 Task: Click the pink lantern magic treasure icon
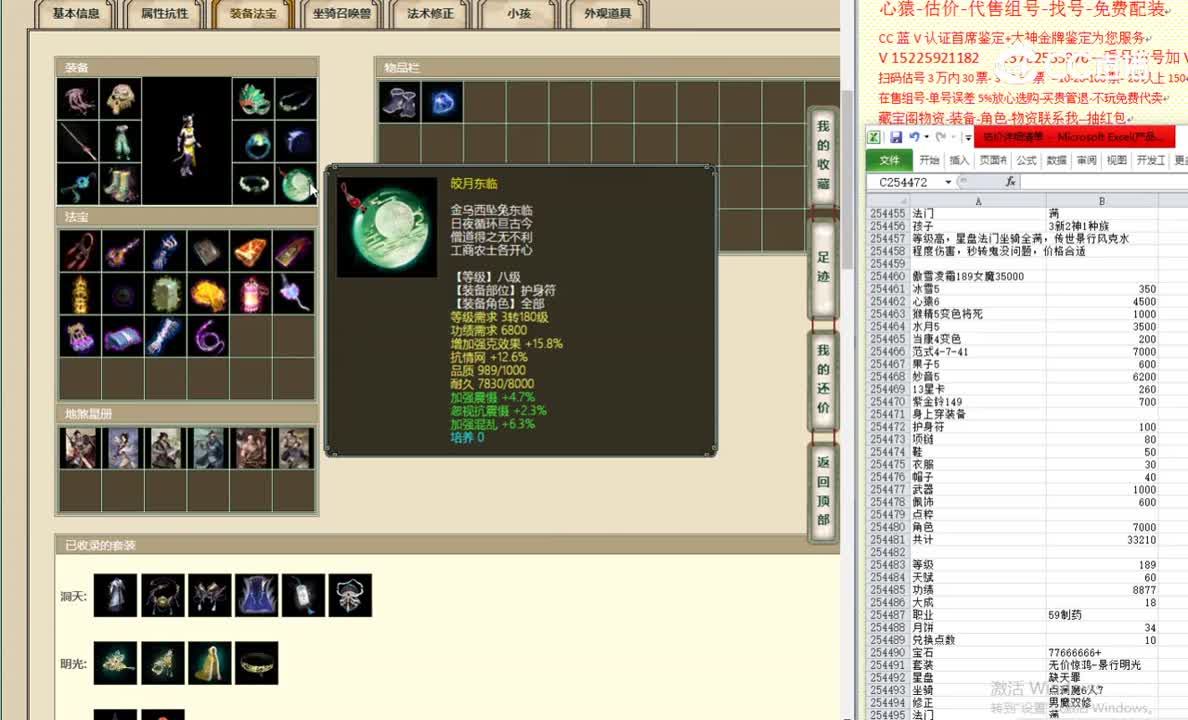click(x=252, y=293)
